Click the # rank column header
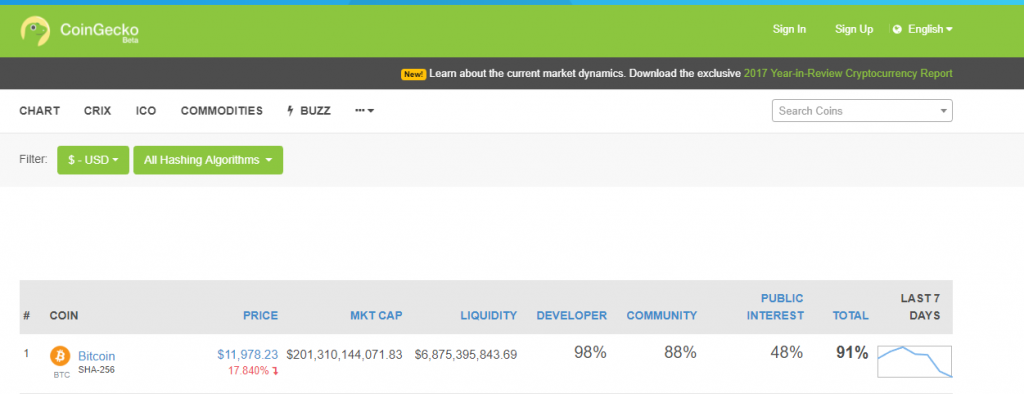The width and height of the screenshot is (1024, 394). pos(27,316)
